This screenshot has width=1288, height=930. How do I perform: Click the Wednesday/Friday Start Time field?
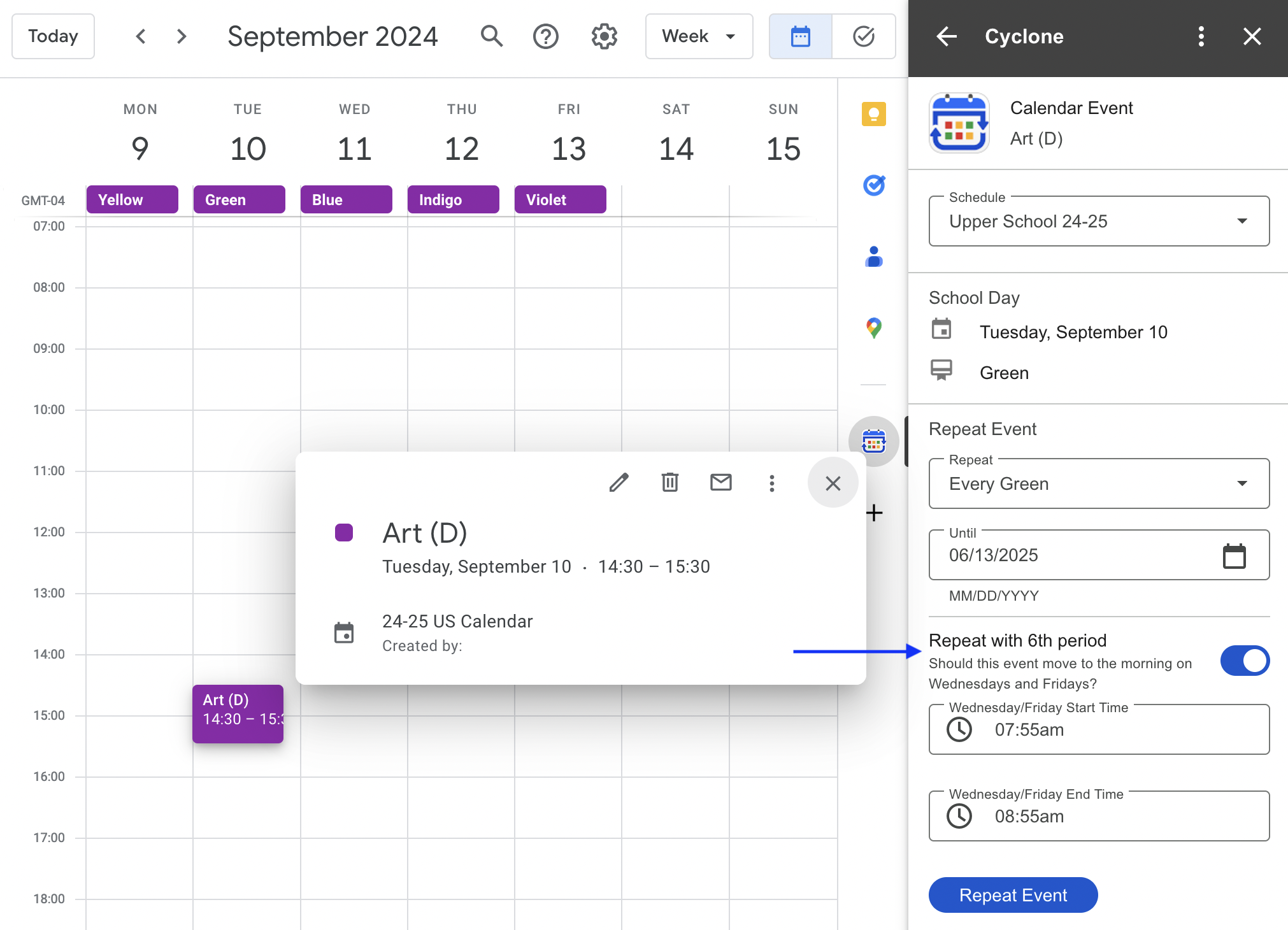coord(1098,729)
